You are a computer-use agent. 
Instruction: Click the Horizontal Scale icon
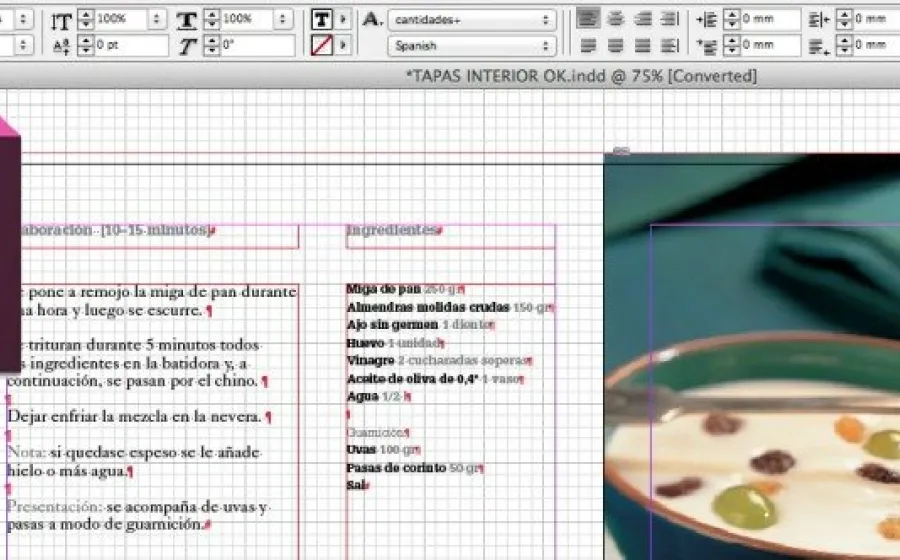(x=186, y=21)
